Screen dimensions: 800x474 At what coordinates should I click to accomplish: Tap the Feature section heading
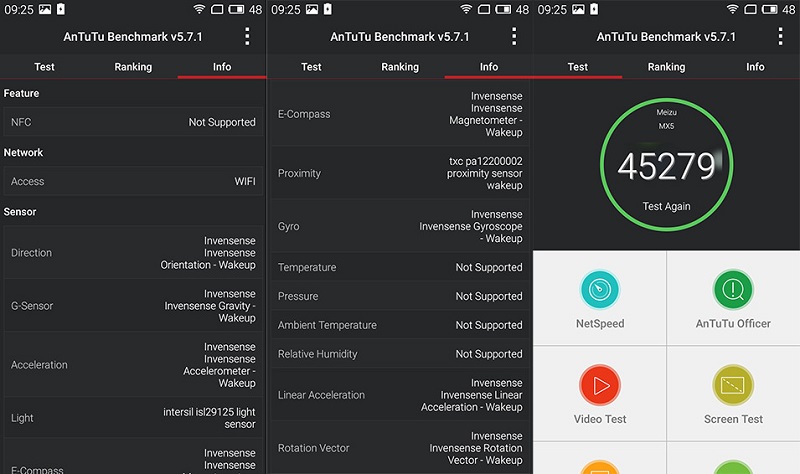coord(21,93)
